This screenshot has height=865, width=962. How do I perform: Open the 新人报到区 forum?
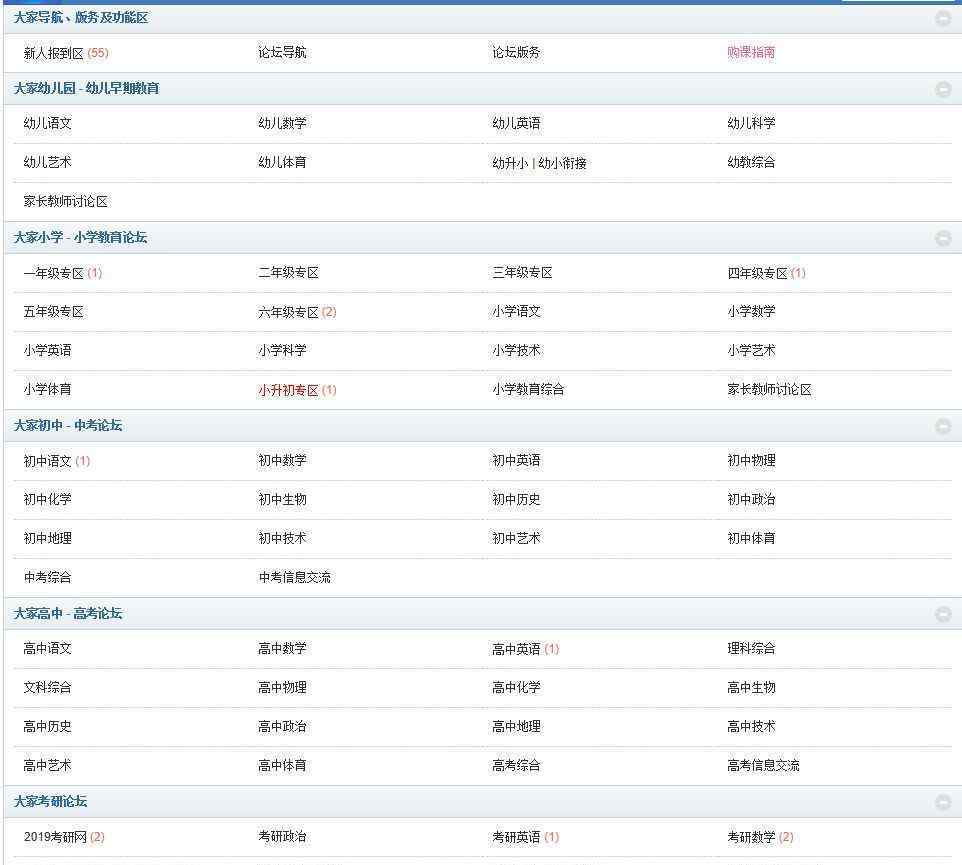[53, 53]
